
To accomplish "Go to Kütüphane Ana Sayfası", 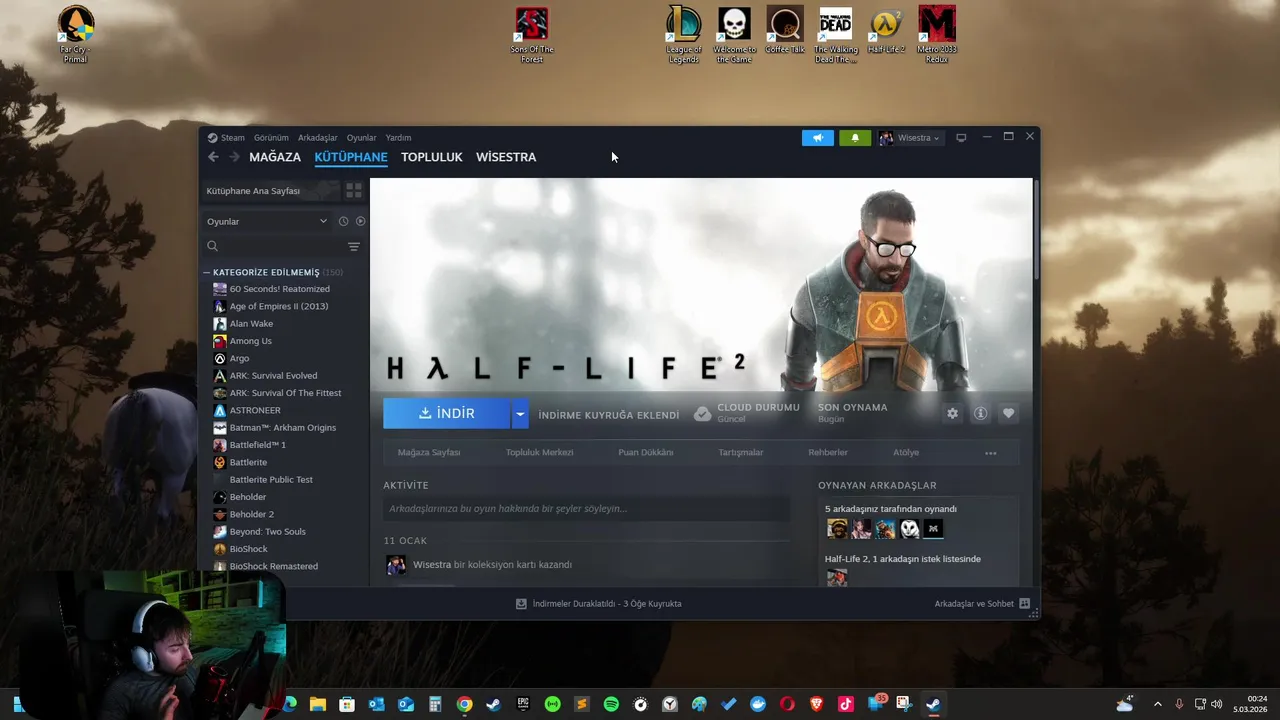I will pos(270,190).
